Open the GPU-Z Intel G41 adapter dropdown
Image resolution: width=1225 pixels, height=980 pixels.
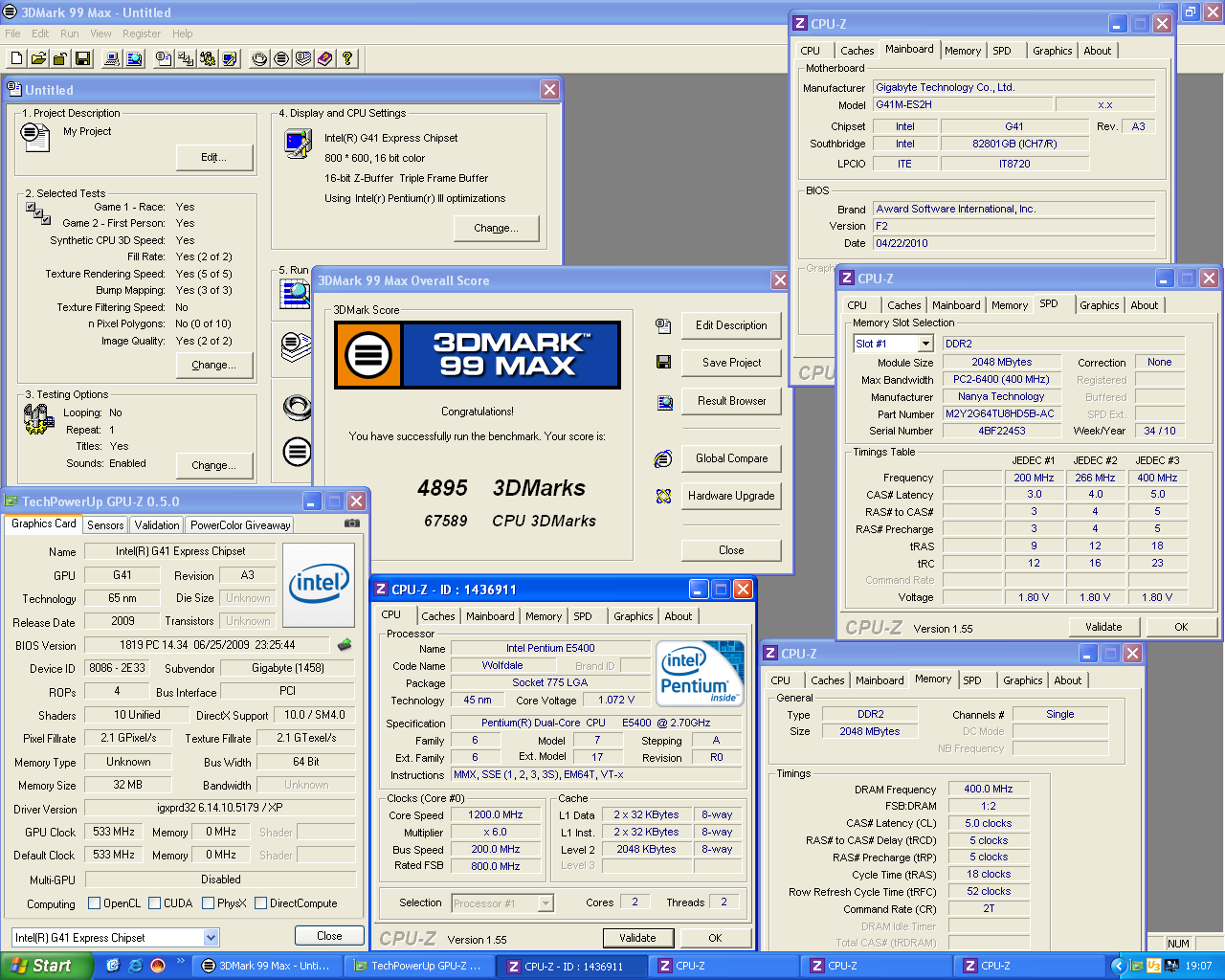point(212,938)
